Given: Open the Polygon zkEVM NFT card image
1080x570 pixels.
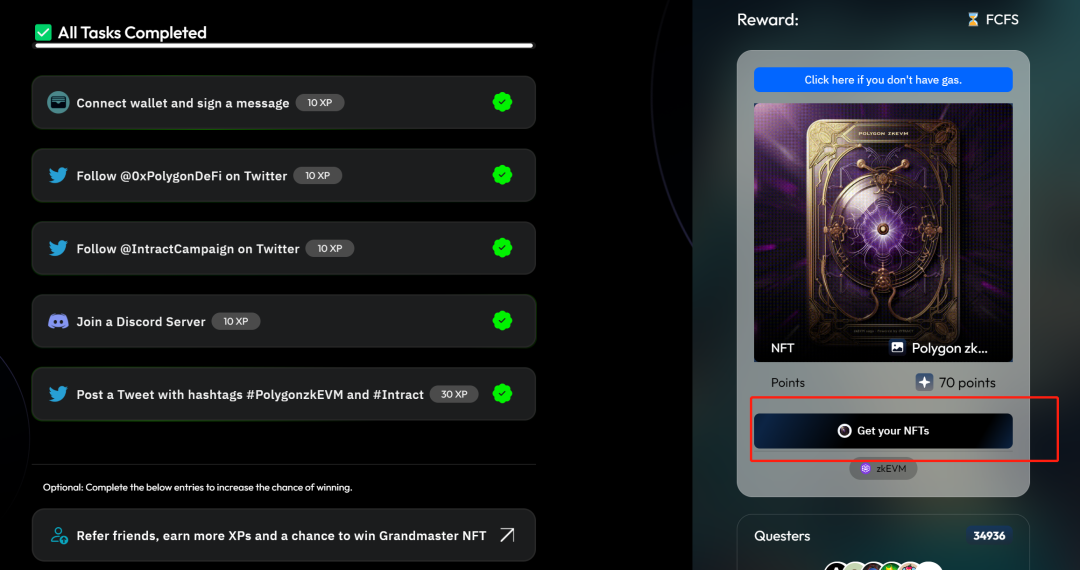Looking at the screenshot, I should pos(883,233).
